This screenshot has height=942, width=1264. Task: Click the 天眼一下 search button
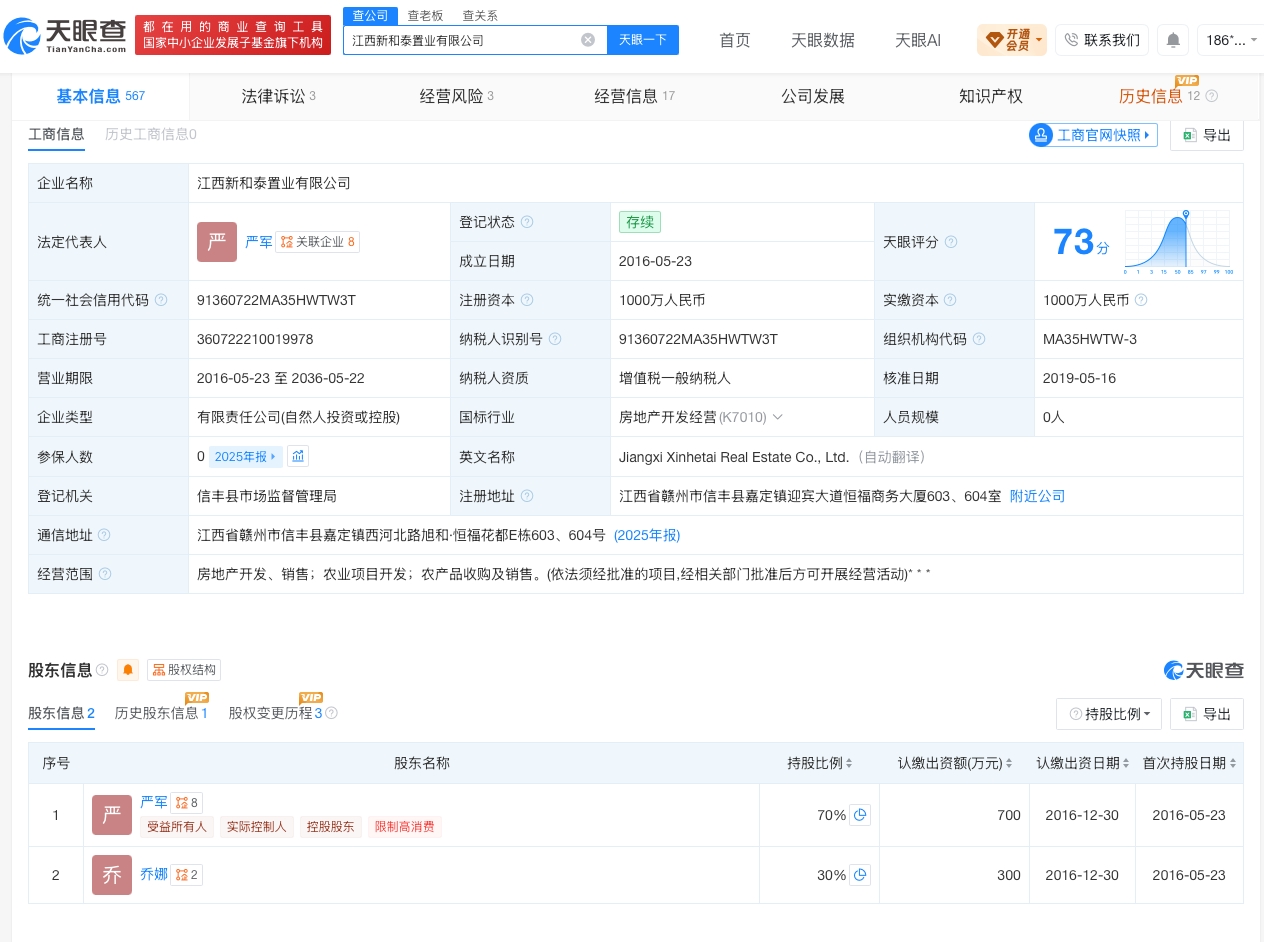point(643,40)
